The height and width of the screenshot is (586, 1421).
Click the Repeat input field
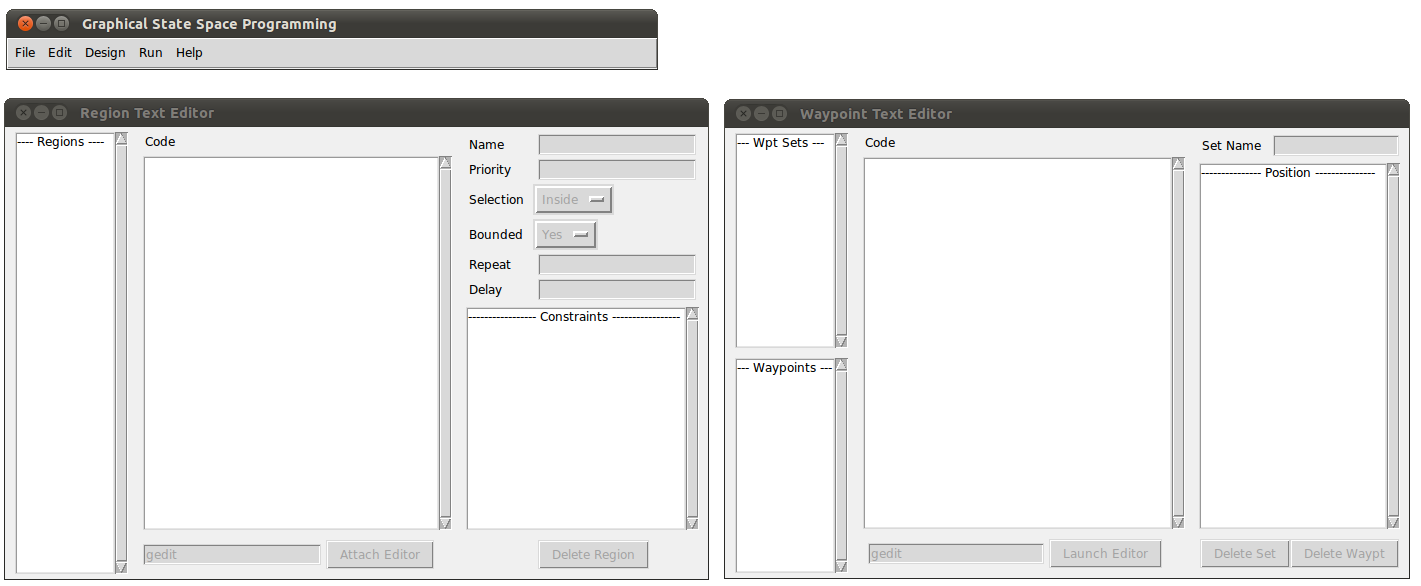tap(616, 263)
